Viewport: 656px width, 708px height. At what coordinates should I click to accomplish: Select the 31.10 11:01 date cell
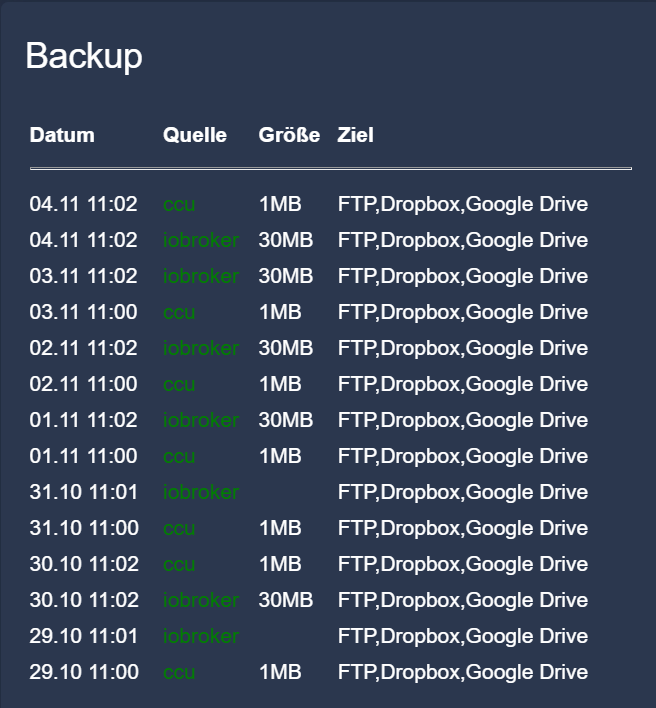pyautogui.click(x=84, y=492)
